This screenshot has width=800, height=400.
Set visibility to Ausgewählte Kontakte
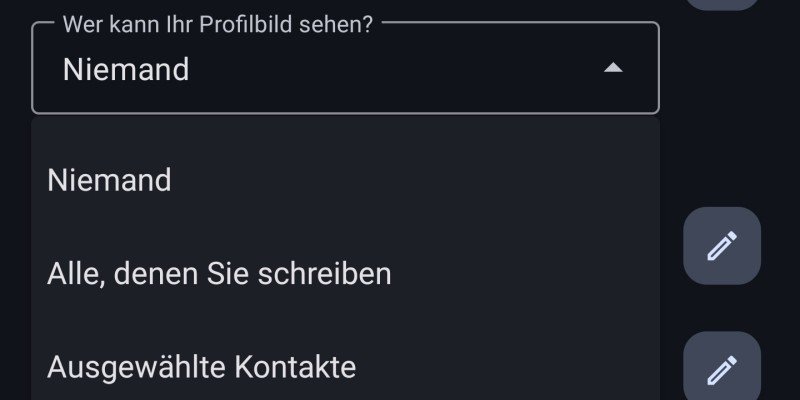pyautogui.click(x=201, y=367)
